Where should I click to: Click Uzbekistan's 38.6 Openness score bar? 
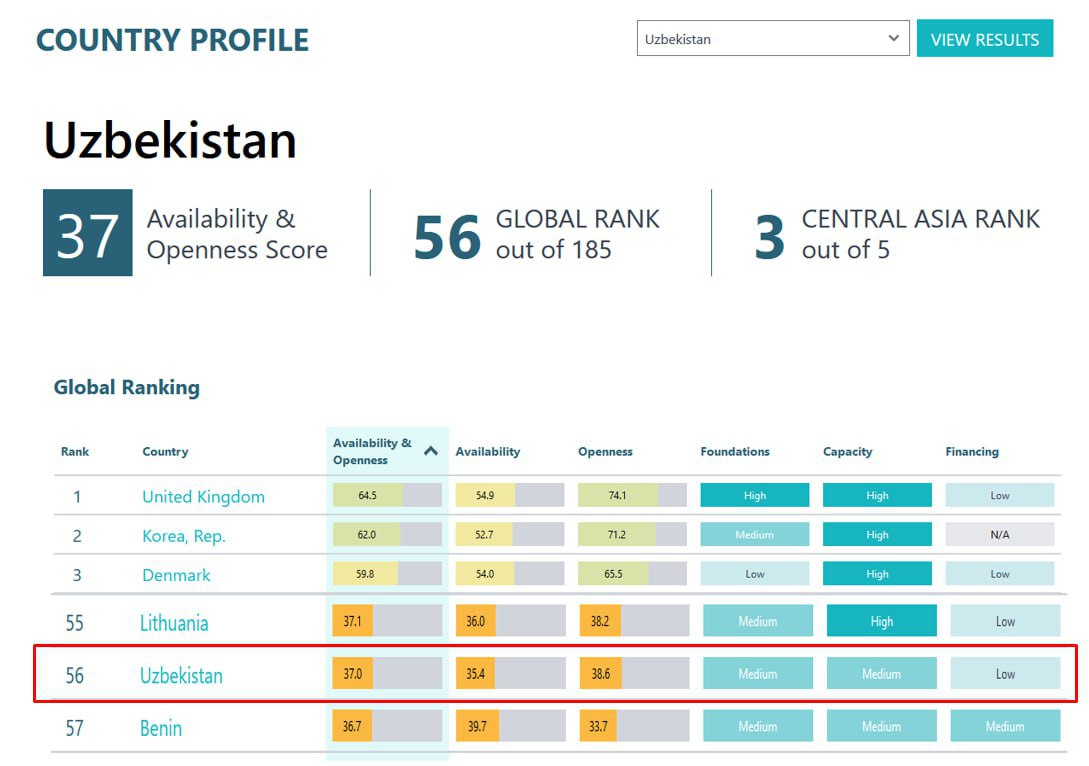click(x=634, y=674)
